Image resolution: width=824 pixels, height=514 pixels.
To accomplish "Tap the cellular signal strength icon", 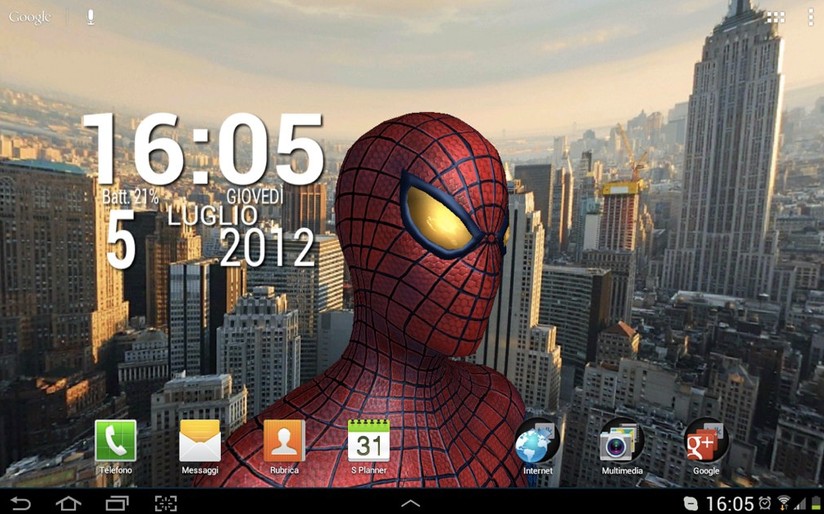I will [800, 503].
